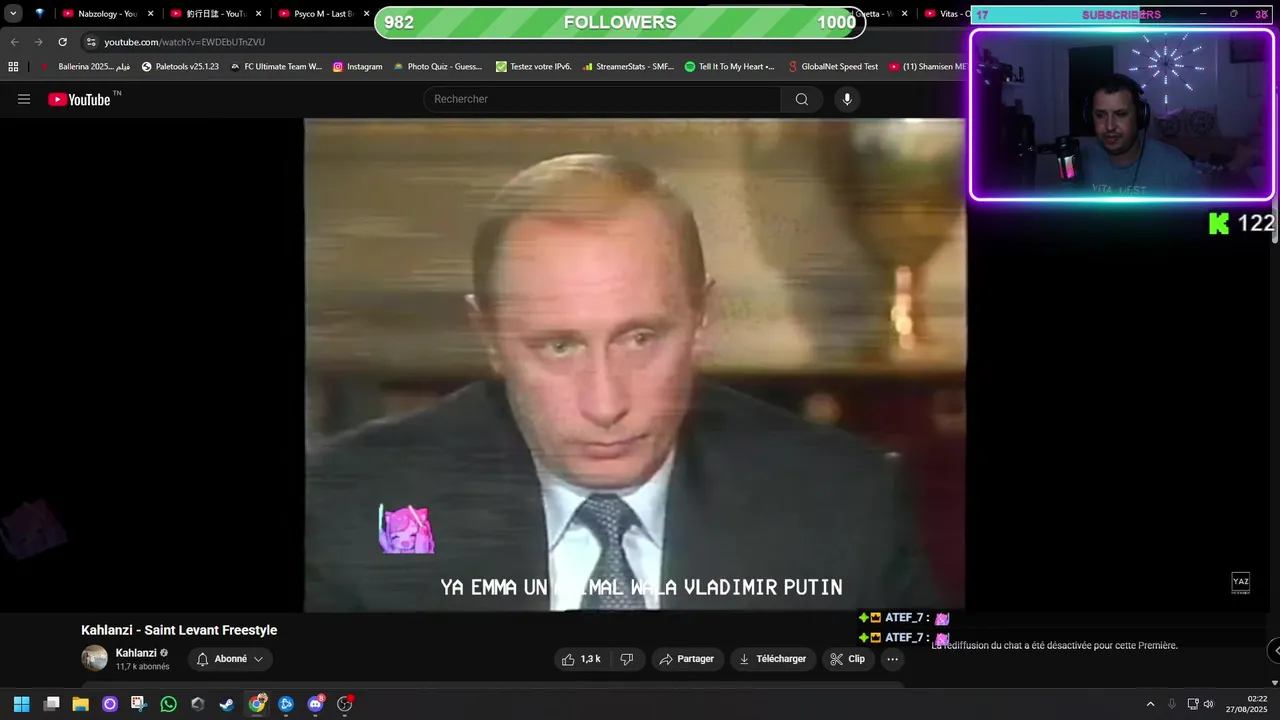The image size is (1280, 720).
Task: Open the Chrome apps grid
Action: pyautogui.click(x=13, y=67)
